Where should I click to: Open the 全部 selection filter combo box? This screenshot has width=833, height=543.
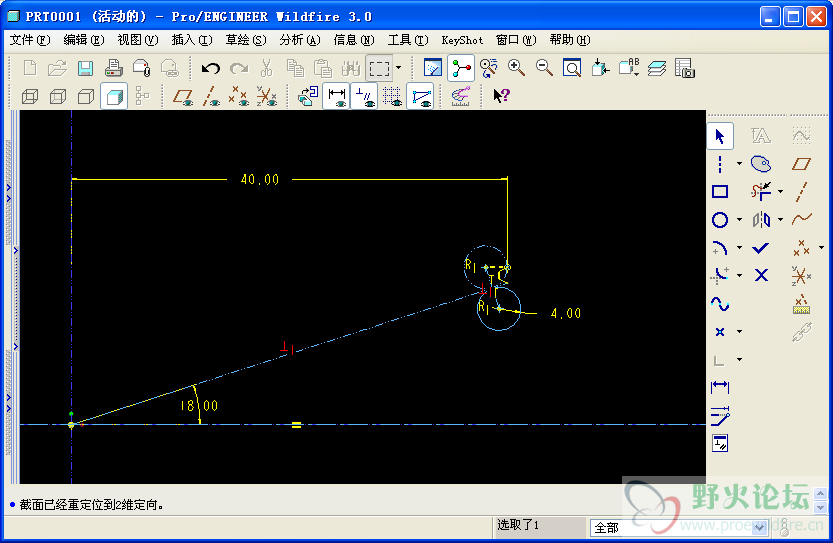tap(679, 528)
